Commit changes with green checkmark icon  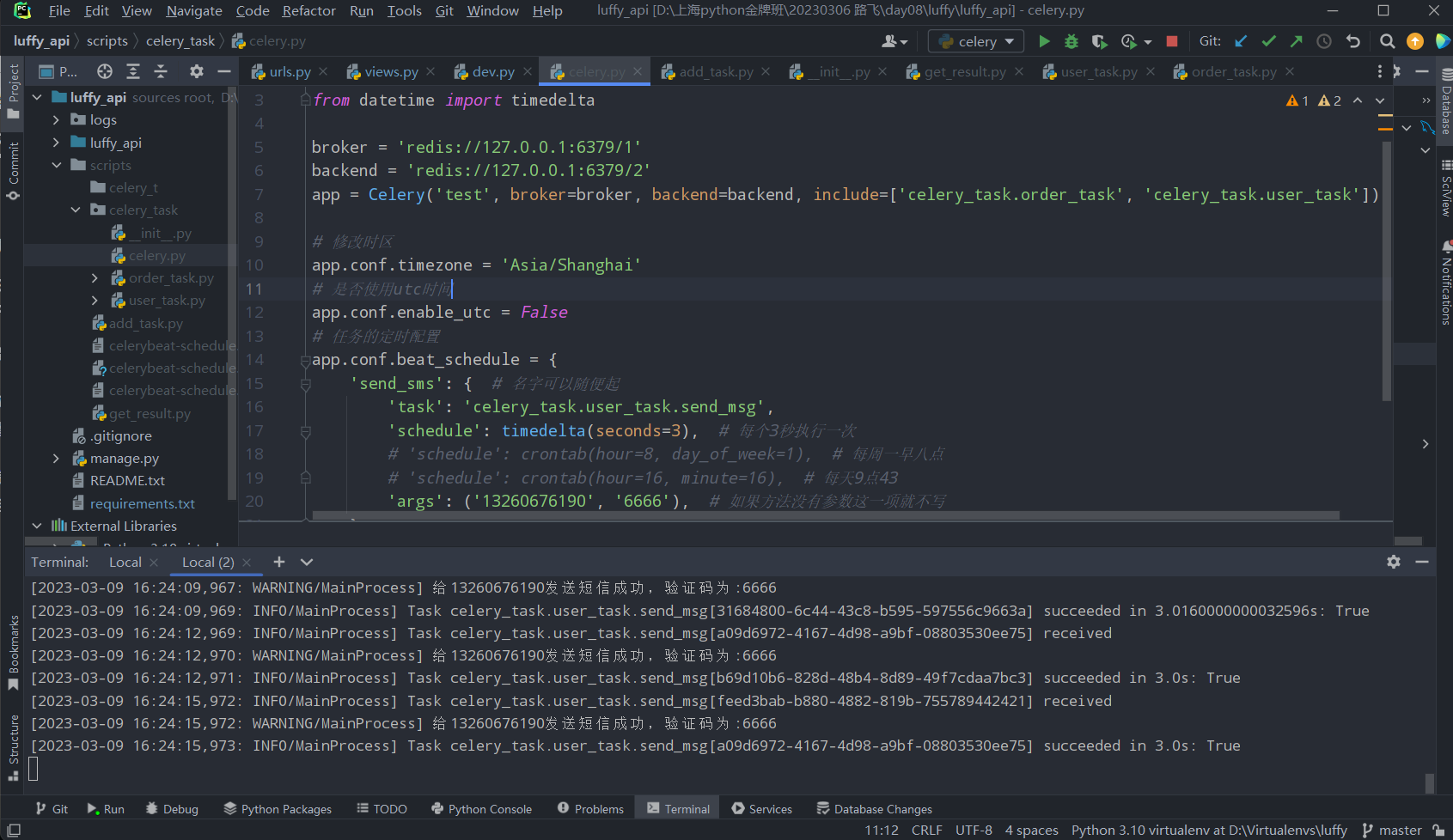tap(1268, 41)
